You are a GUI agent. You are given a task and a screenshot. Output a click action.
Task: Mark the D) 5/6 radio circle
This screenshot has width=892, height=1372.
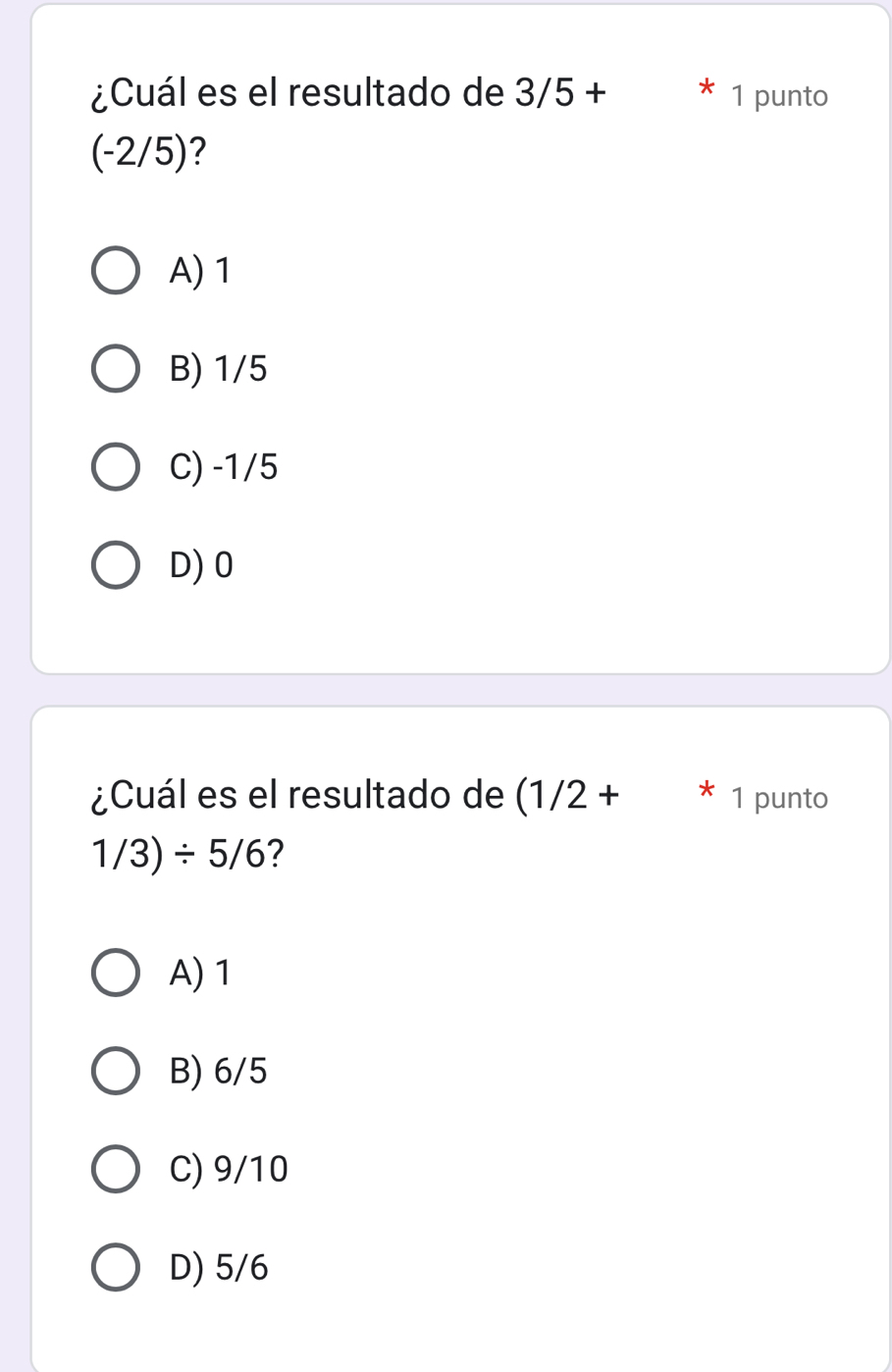[116, 1268]
